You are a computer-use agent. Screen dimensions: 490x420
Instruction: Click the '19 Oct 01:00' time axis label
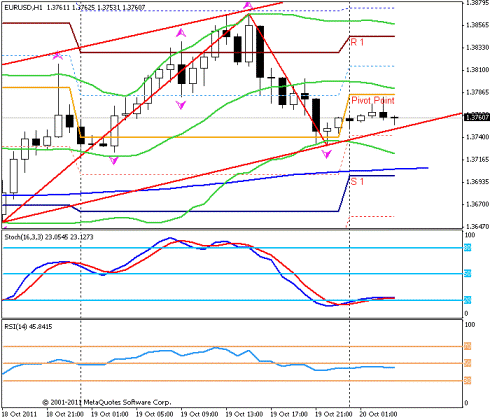click(110, 414)
